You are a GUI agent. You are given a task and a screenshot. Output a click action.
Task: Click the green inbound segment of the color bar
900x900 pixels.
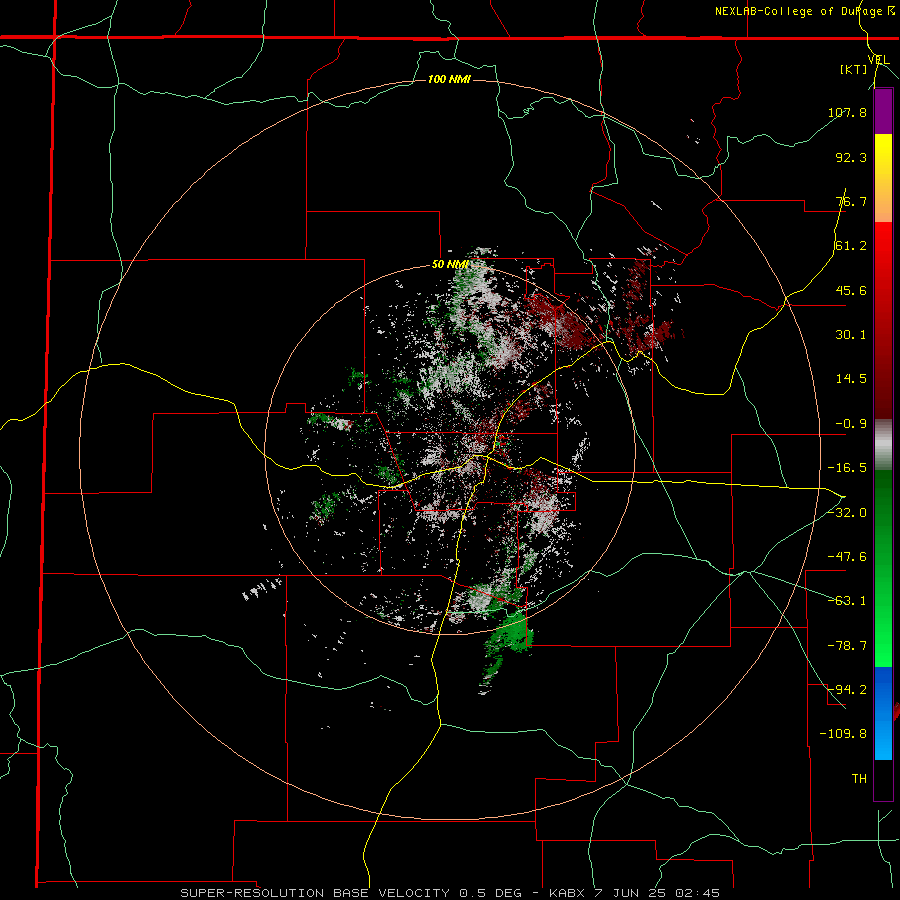pyautogui.click(x=883, y=568)
